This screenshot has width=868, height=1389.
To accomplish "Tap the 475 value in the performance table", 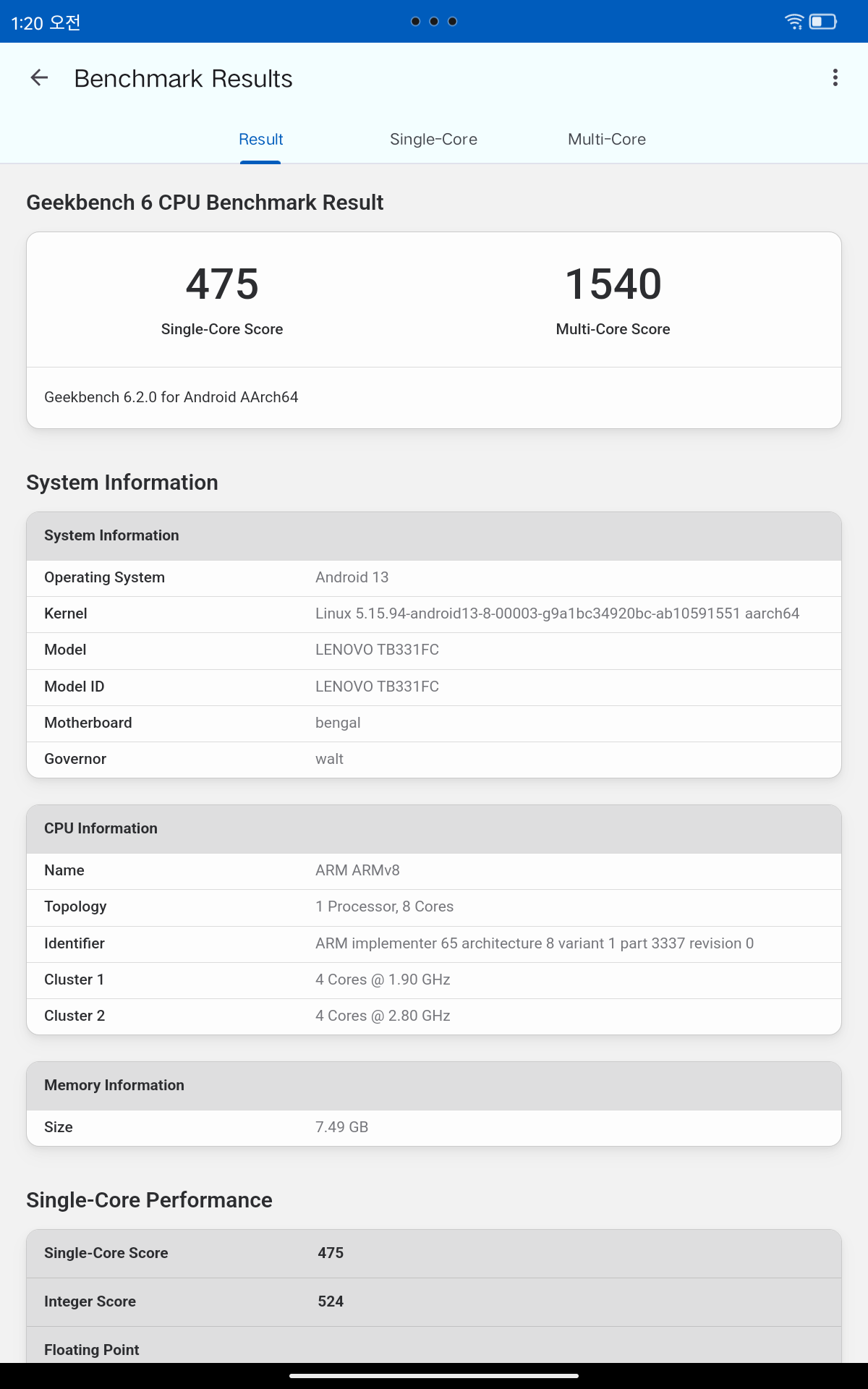I will [x=331, y=1253].
